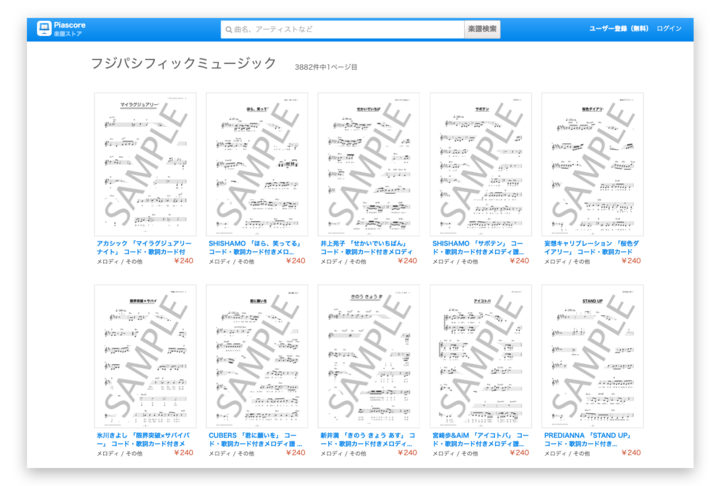Image resolution: width=720 pixels, height=486 pixels.
Task: Click 新井満「きのう きょう あす」title link
Action: (x=367, y=439)
